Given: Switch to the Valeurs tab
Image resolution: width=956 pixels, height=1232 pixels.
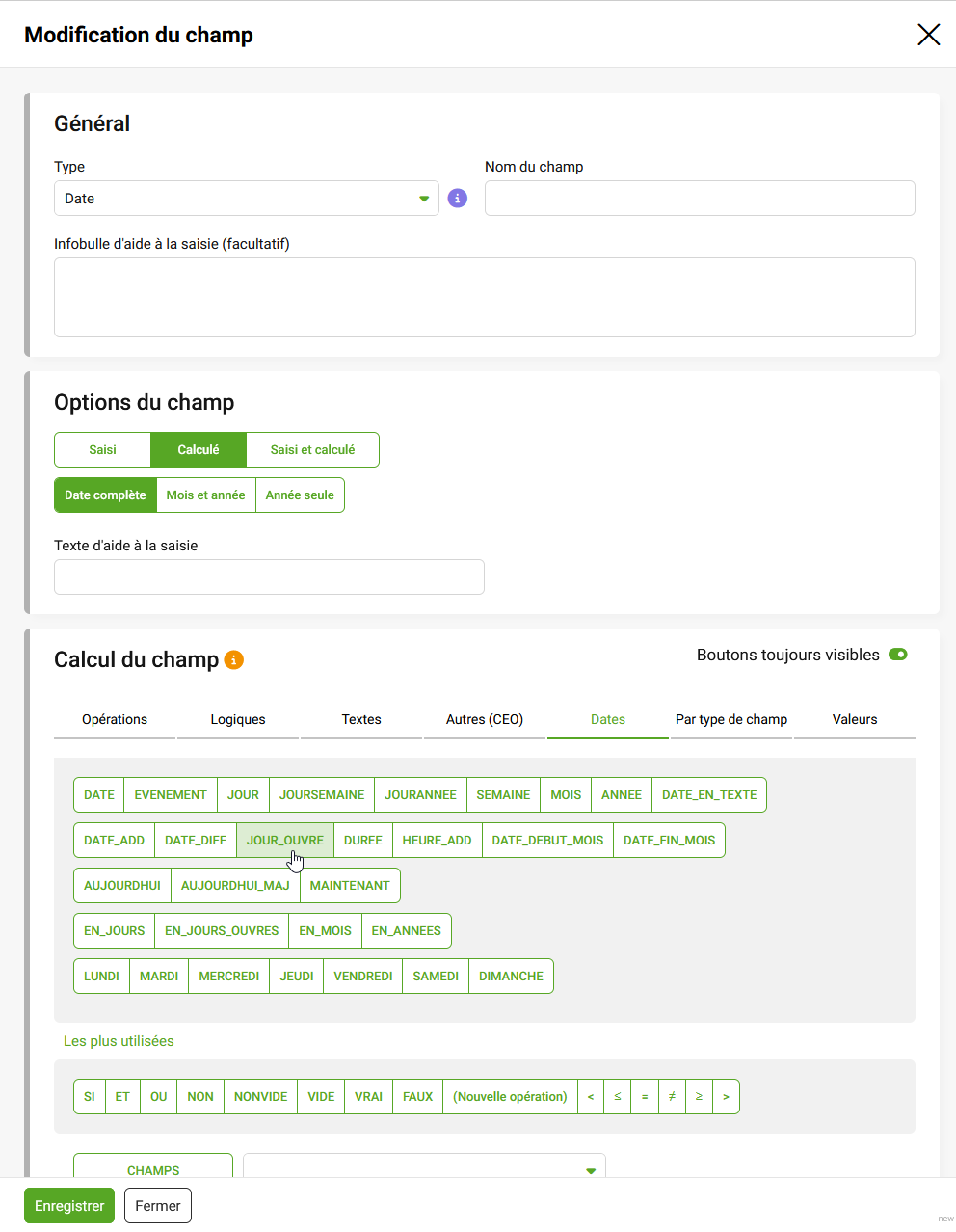Looking at the screenshot, I should (x=855, y=720).
